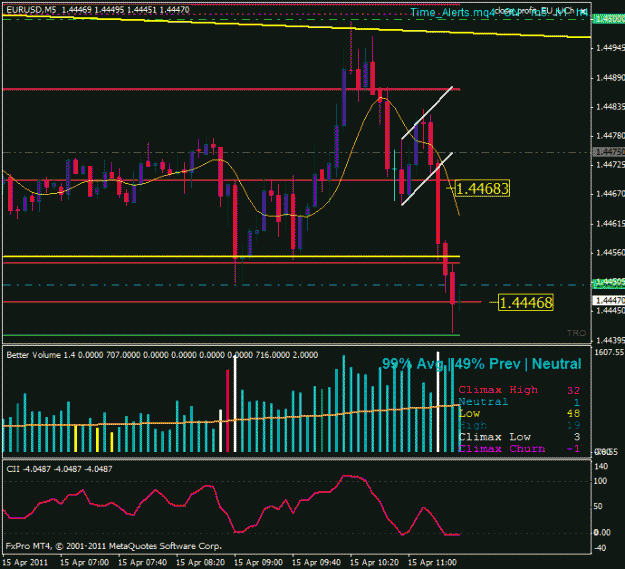
Task: Click the '15 Apr 08:20' time axis label
Action: (x=200, y=563)
